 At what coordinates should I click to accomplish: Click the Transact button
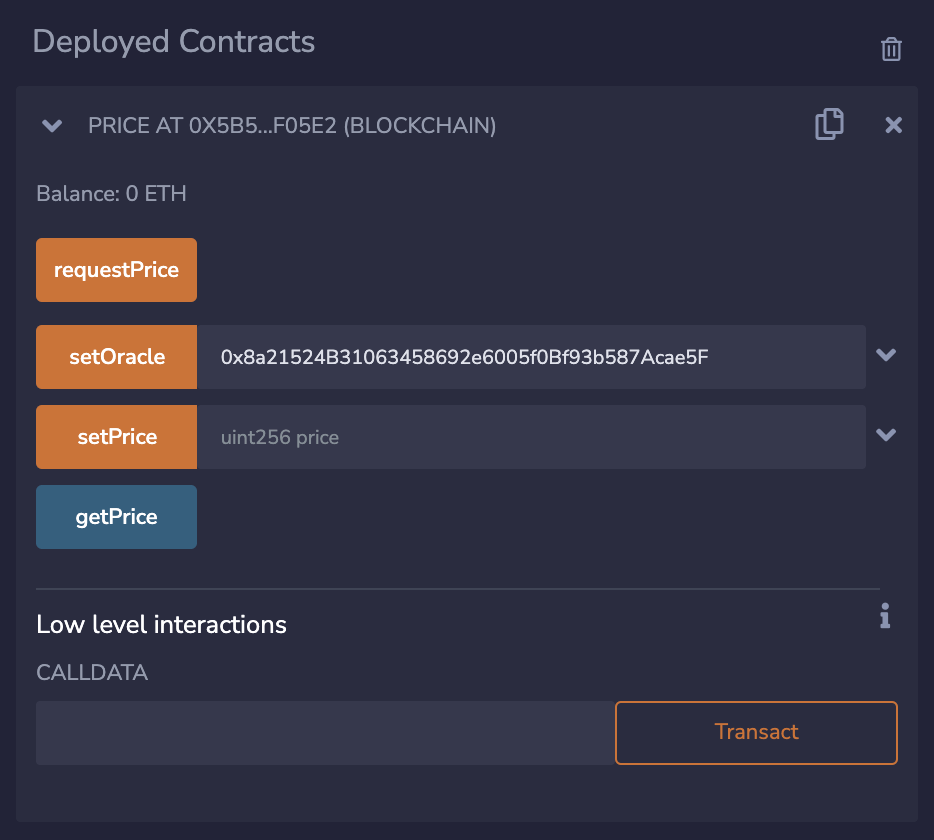pos(756,732)
